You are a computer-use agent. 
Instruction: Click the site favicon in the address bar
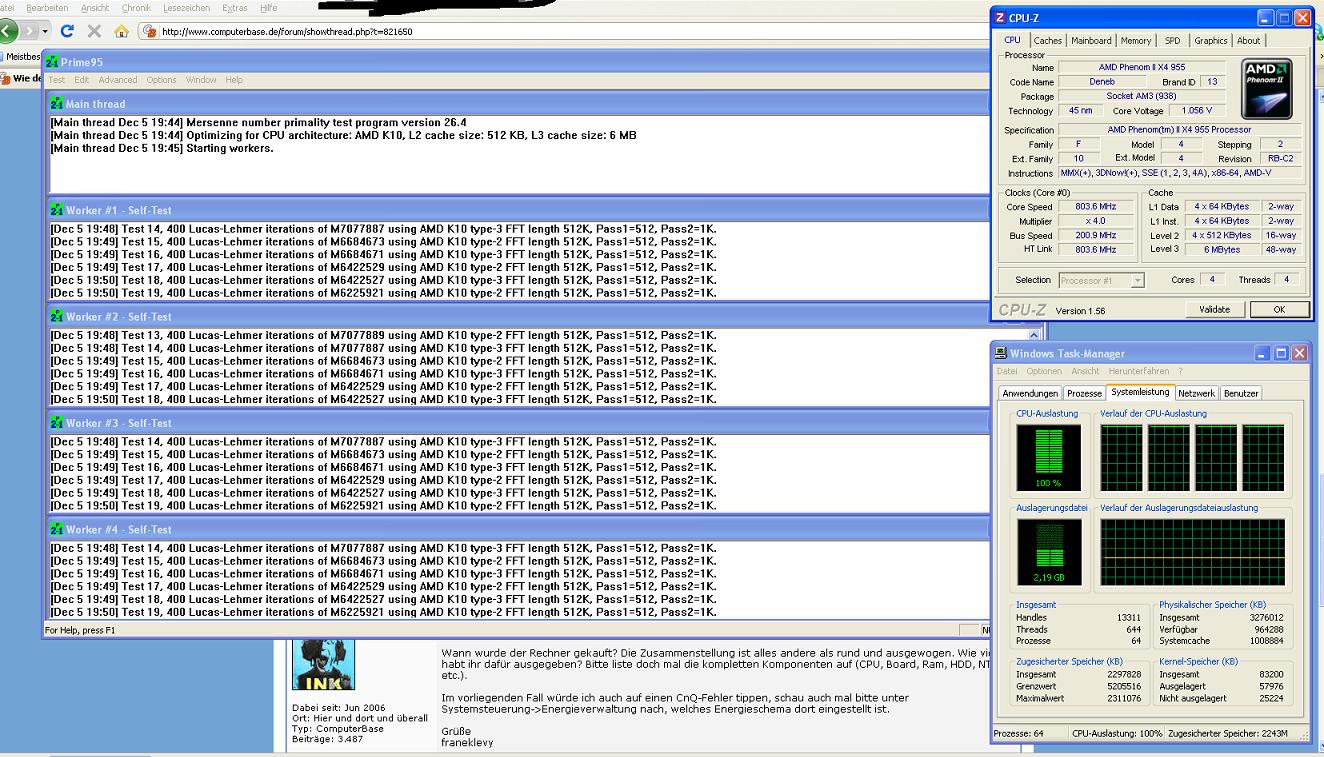(x=151, y=31)
